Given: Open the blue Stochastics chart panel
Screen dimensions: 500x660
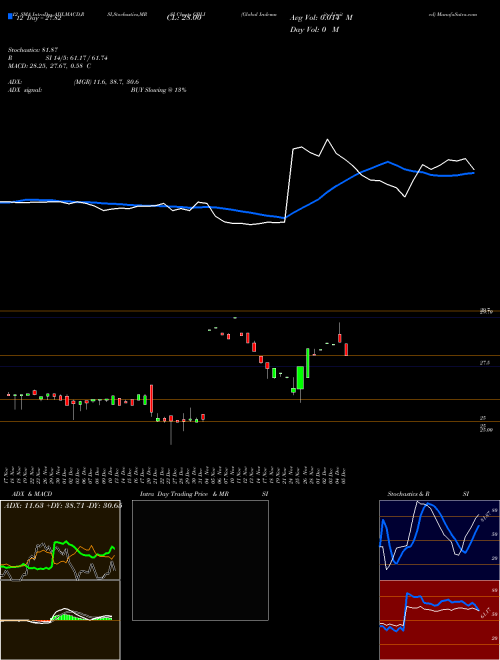Looking at the screenshot, I should tap(439, 540).
